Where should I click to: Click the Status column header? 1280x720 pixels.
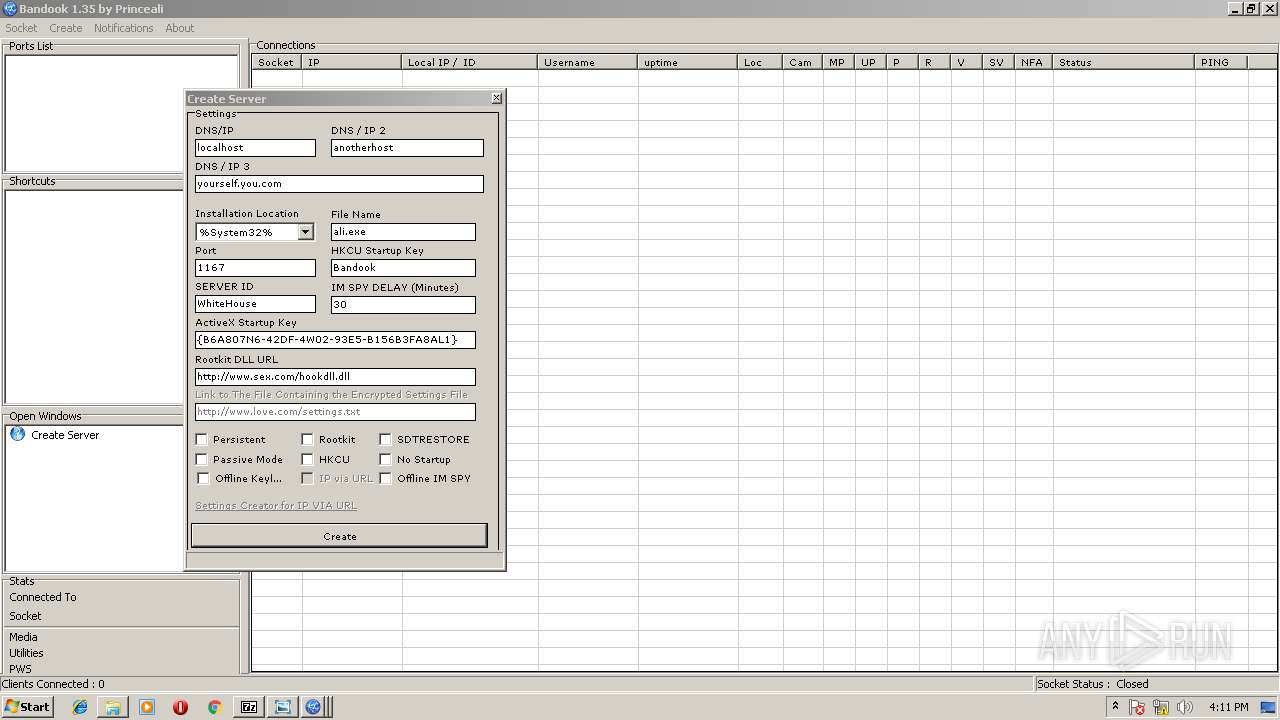(1124, 62)
